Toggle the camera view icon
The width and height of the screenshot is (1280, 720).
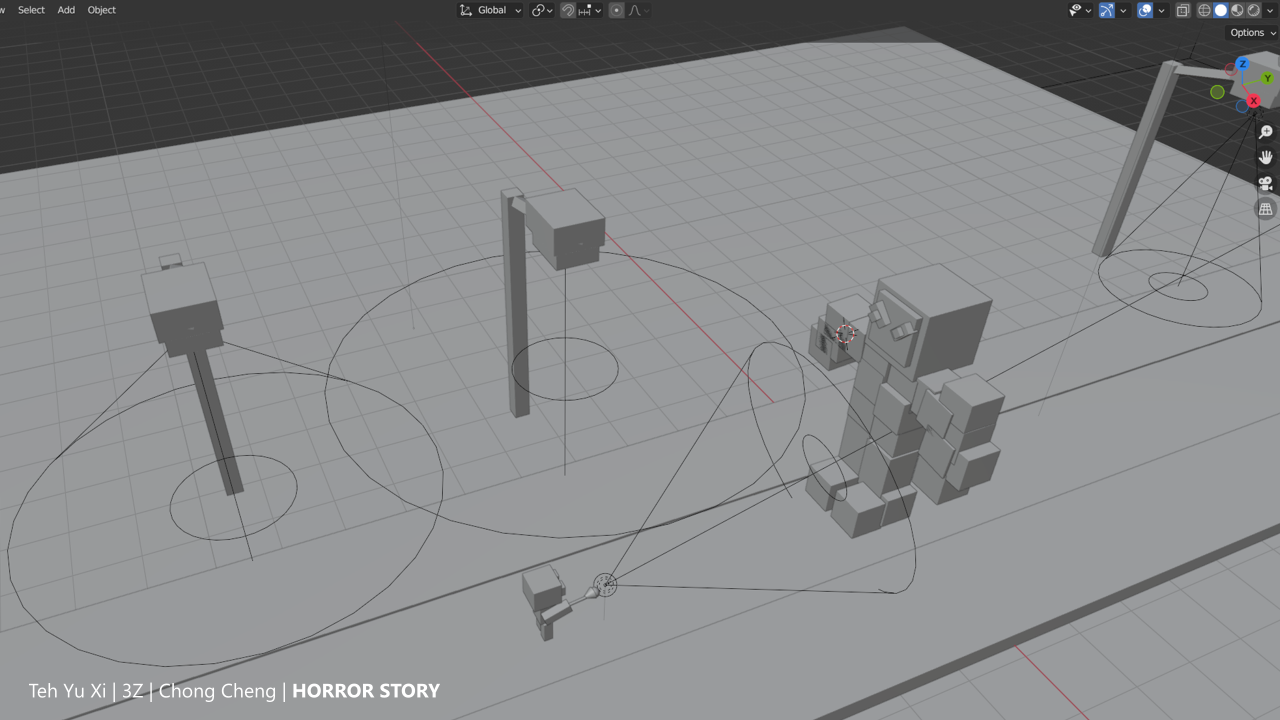pyautogui.click(x=1266, y=184)
